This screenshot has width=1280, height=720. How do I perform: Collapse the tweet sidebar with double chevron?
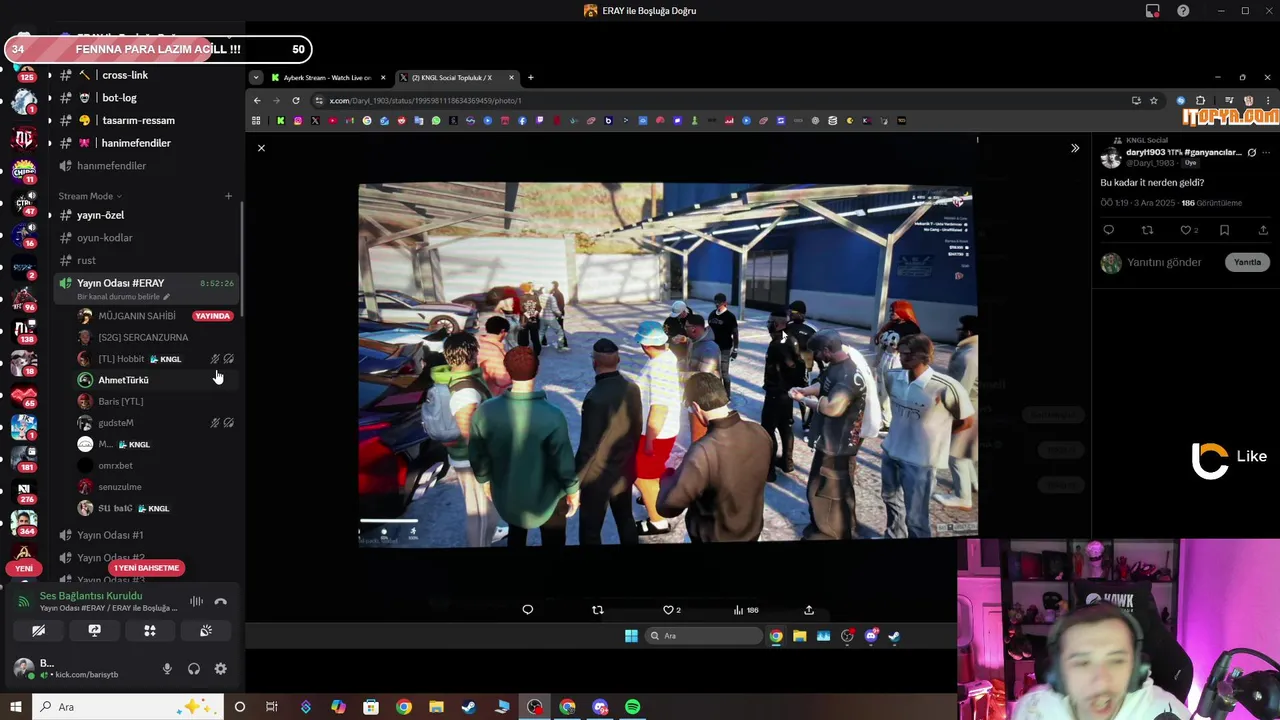(x=1075, y=148)
